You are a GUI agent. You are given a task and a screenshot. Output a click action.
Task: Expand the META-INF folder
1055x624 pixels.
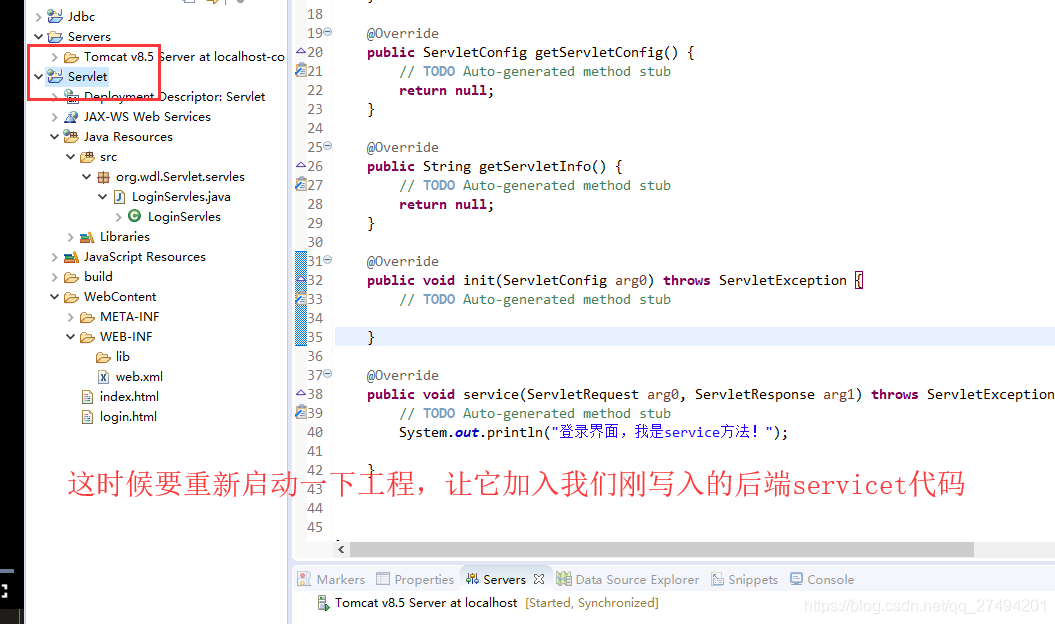click(x=71, y=317)
